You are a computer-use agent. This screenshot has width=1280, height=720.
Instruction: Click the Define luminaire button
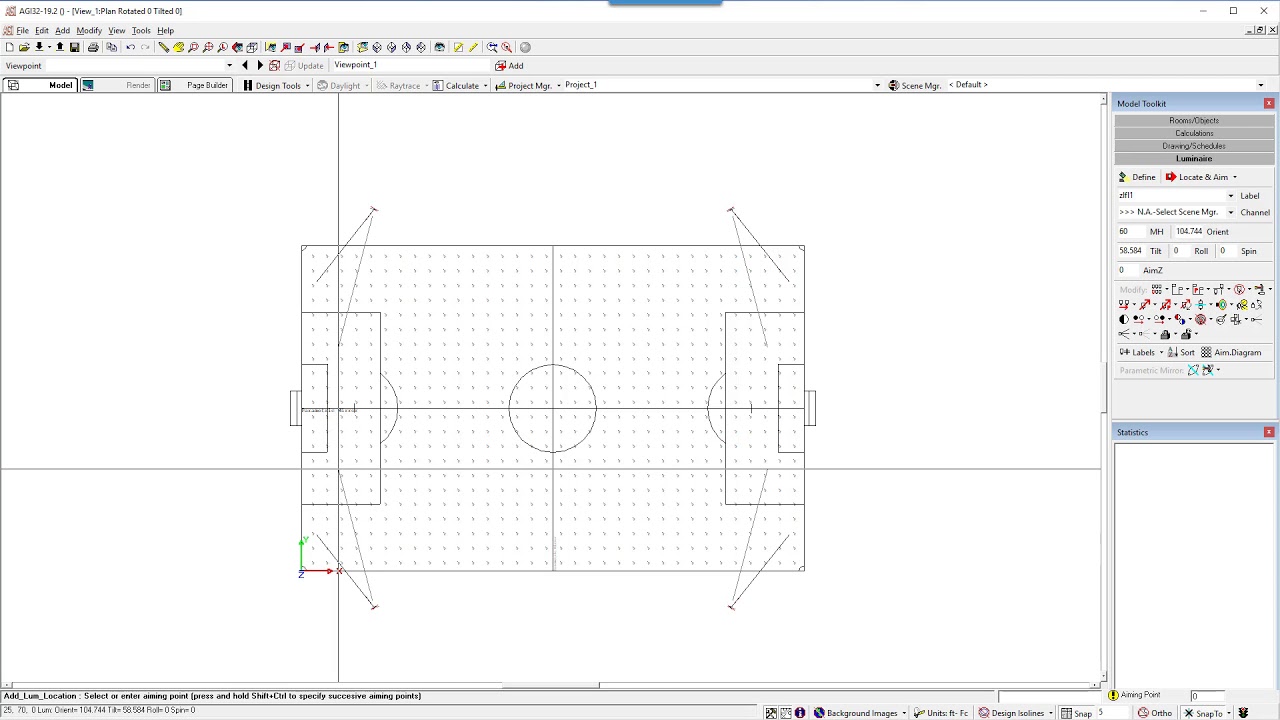1137,177
